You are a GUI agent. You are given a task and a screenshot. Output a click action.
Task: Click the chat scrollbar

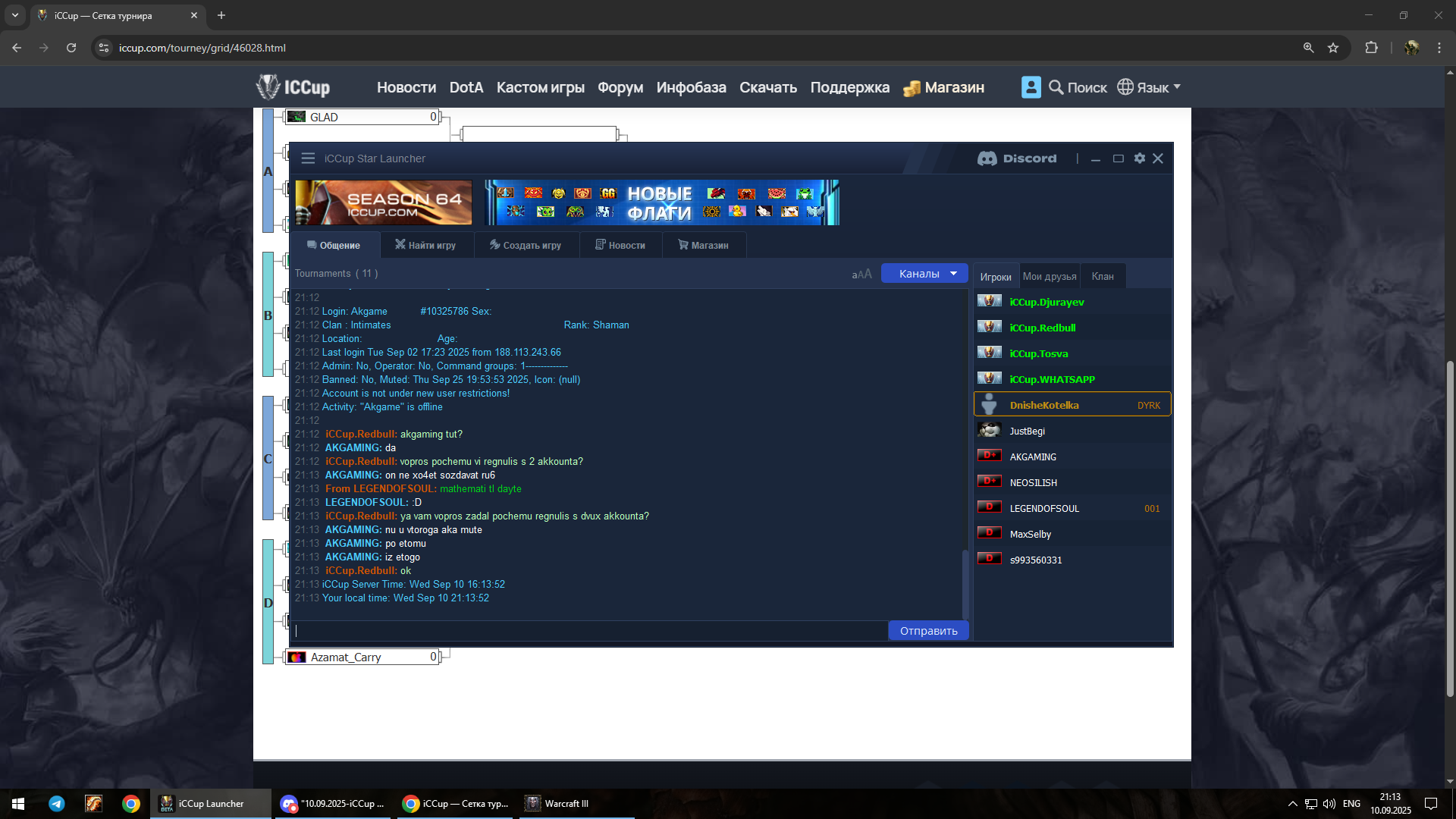965,584
